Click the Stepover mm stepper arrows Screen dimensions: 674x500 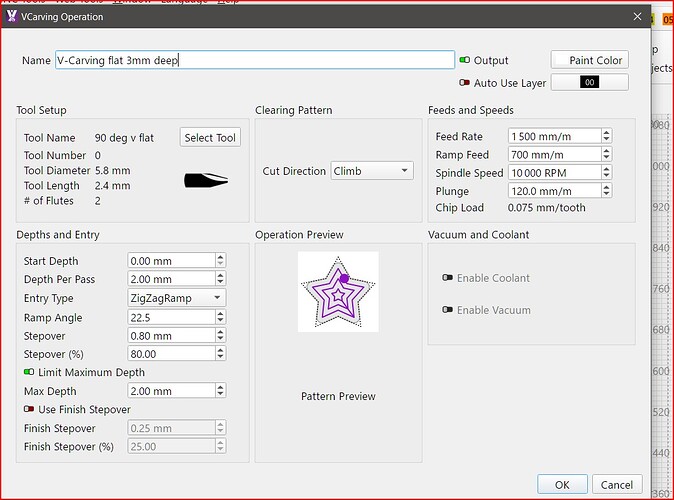click(220, 335)
